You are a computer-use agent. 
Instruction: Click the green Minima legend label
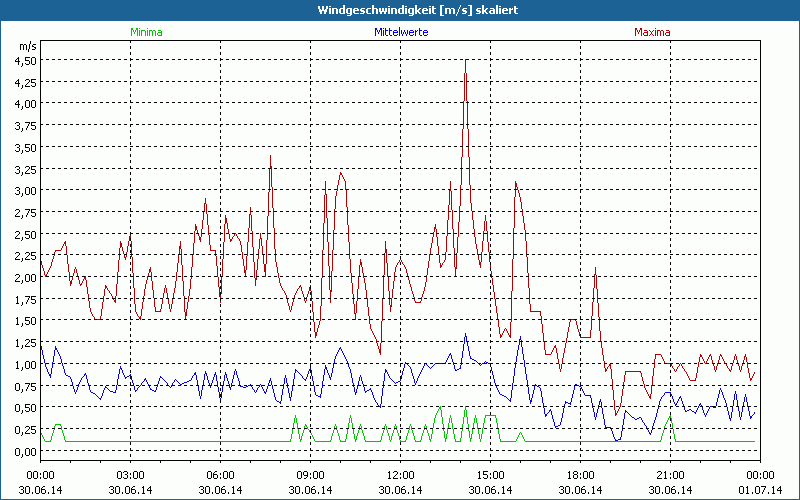pos(146,32)
